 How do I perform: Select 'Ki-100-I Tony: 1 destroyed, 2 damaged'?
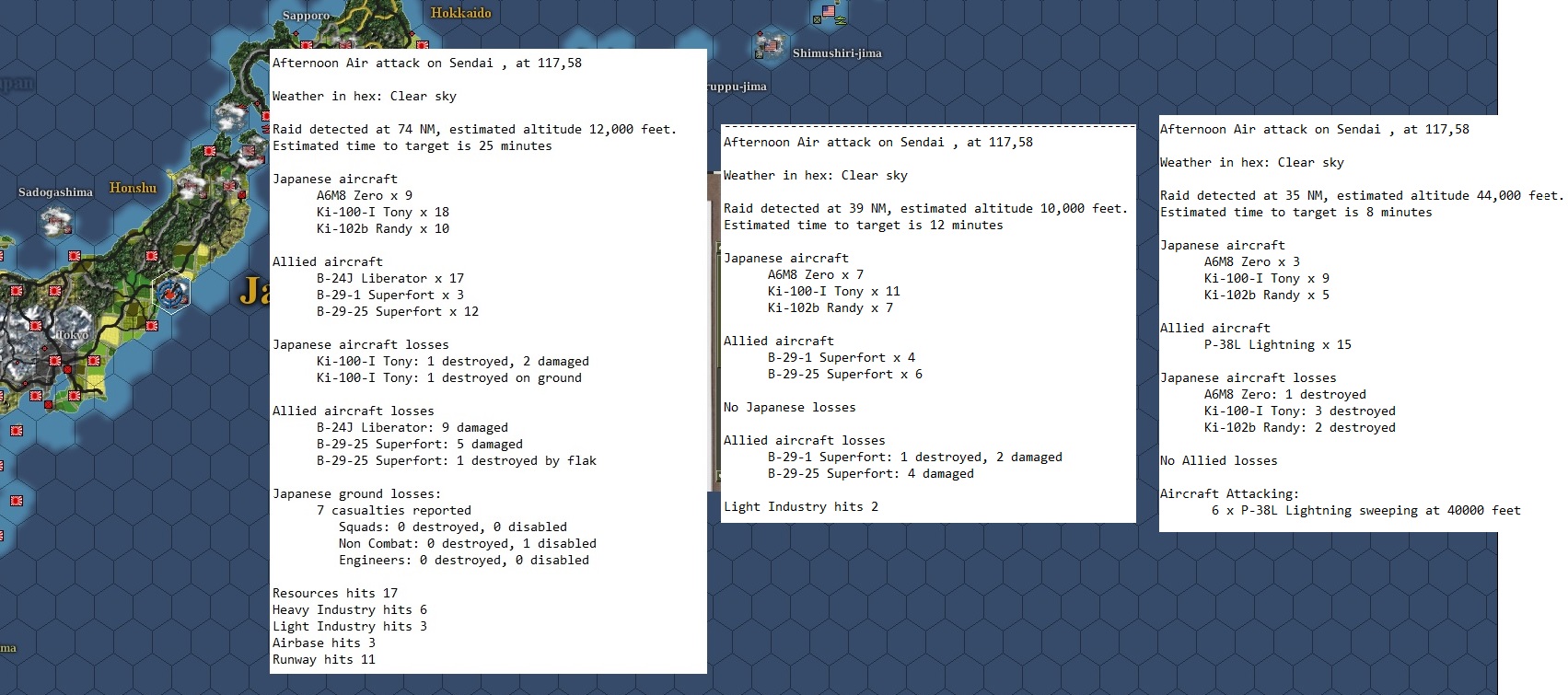pos(453,362)
